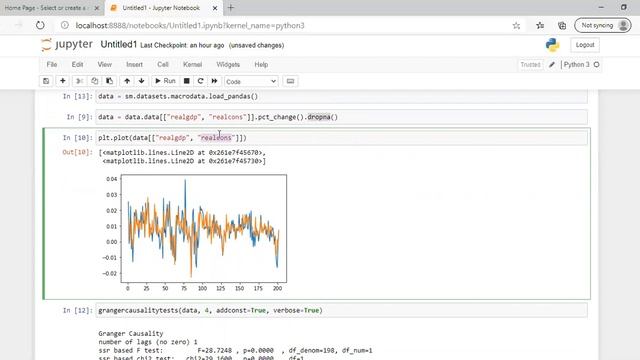The width and height of the screenshot is (640, 360).
Task: Add this page to favorites star icon
Action: pyautogui.click(x=516, y=25)
